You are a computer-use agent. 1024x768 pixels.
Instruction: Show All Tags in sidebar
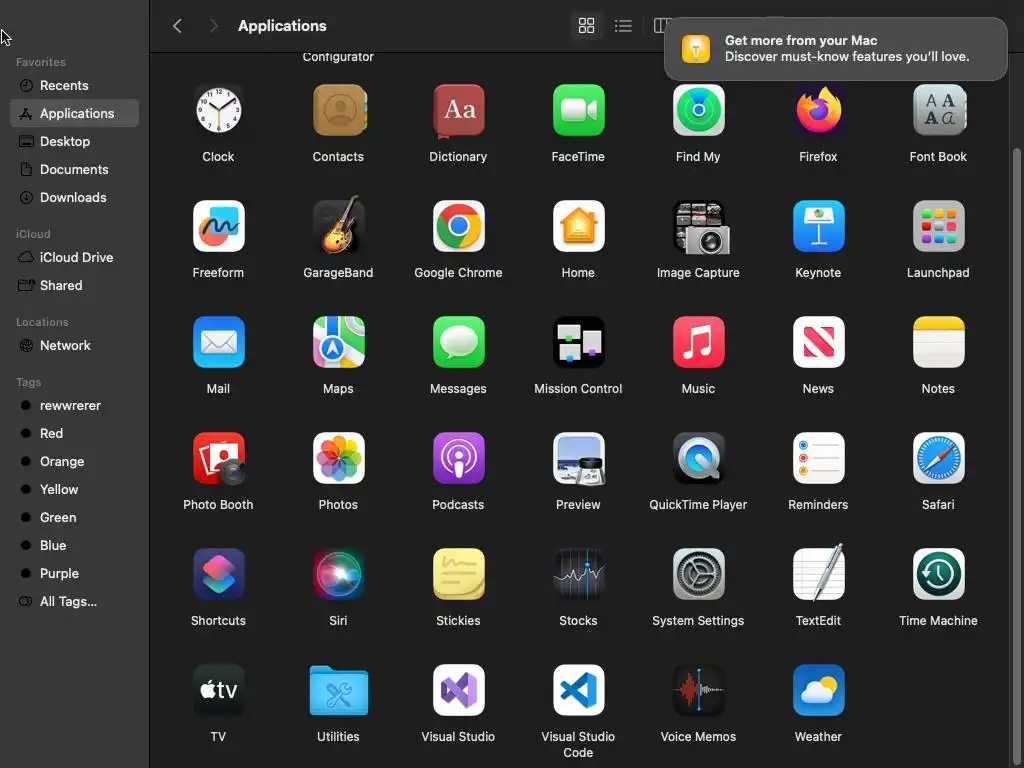(x=74, y=601)
